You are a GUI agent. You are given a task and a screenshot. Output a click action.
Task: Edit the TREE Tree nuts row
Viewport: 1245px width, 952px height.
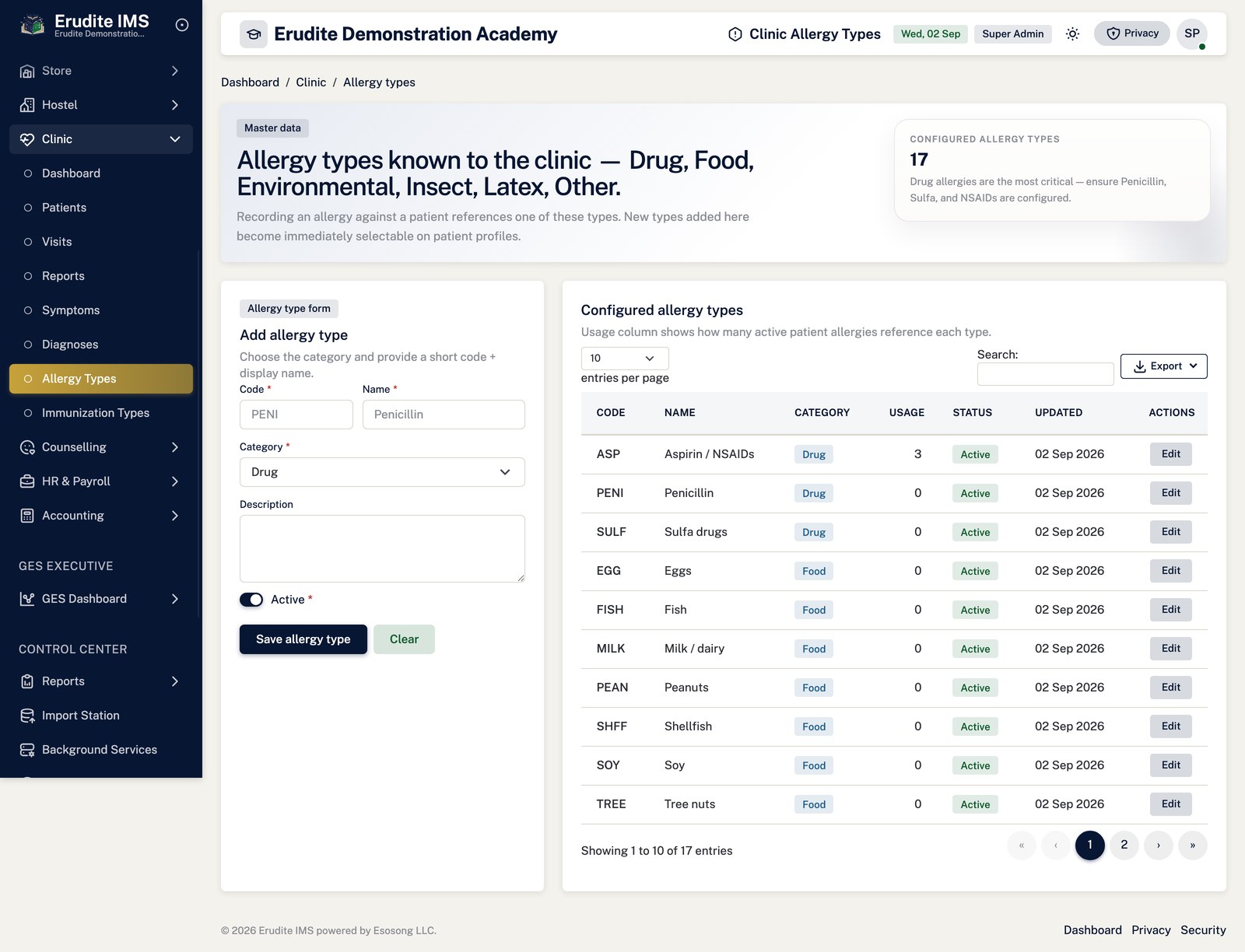coord(1170,804)
